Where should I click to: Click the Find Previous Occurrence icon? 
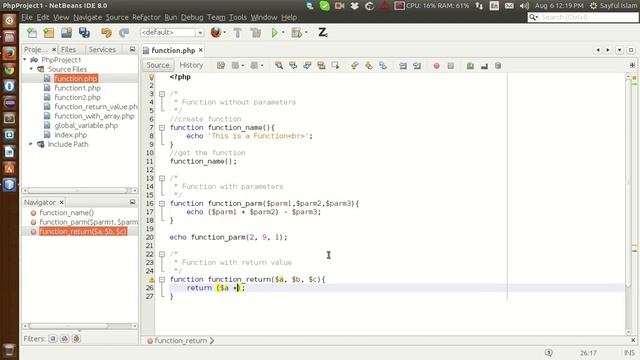tap(293, 66)
